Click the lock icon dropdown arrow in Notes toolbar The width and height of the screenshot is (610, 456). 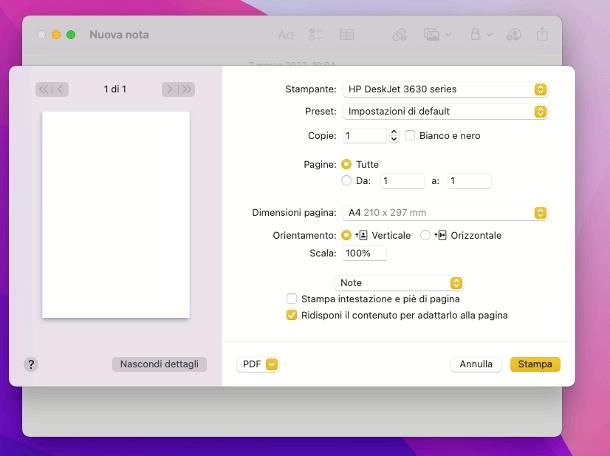490,35
